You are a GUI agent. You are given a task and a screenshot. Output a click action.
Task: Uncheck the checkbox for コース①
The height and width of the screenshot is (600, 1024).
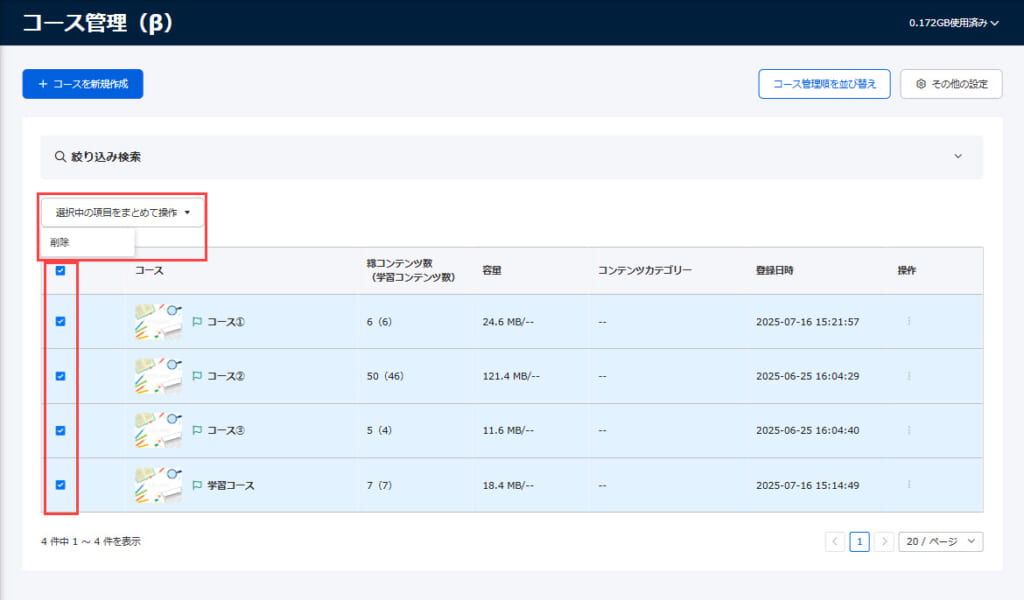pyautogui.click(x=61, y=321)
